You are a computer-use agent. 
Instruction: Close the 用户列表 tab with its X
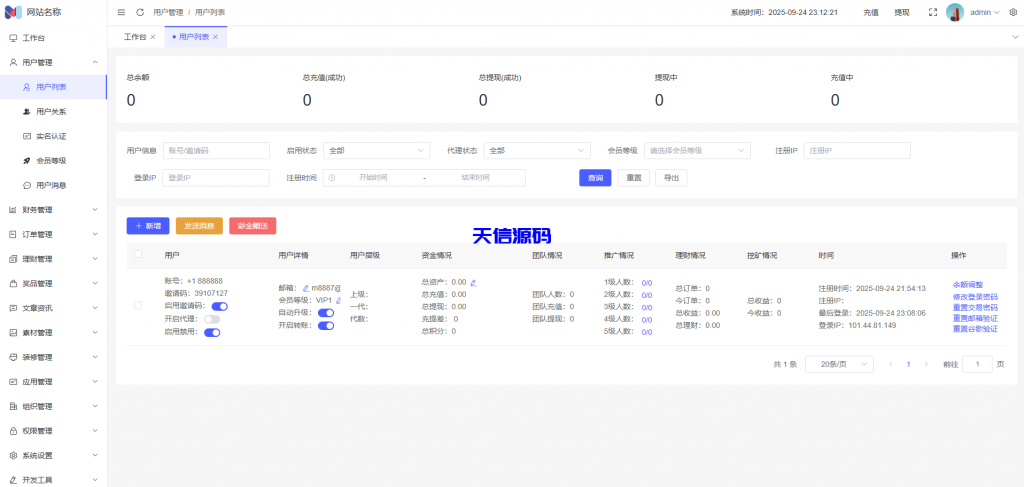tap(215, 36)
